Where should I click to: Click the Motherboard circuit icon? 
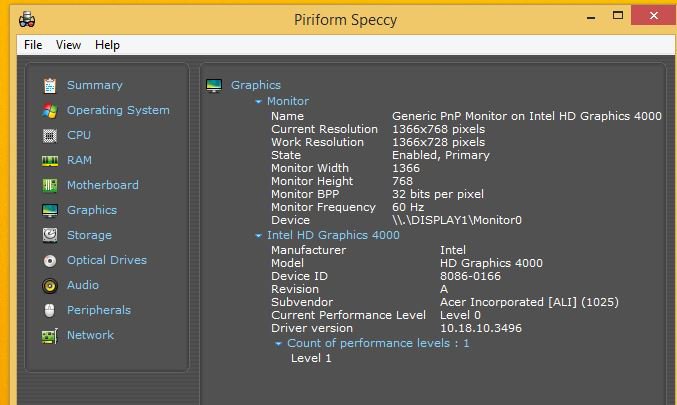(50, 185)
